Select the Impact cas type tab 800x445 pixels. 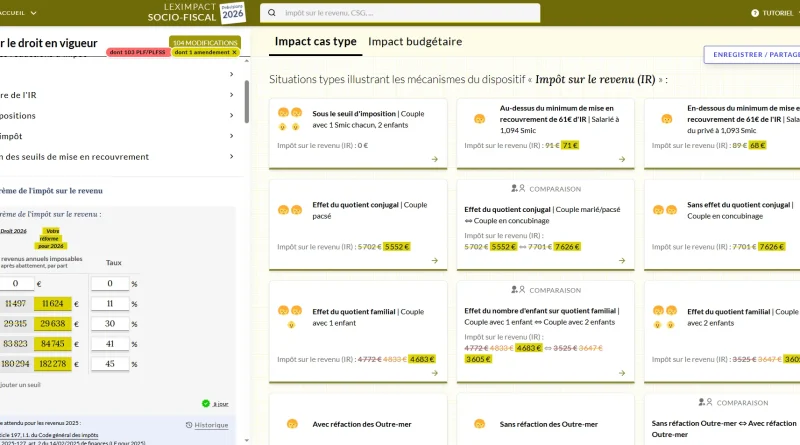pyautogui.click(x=315, y=42)
